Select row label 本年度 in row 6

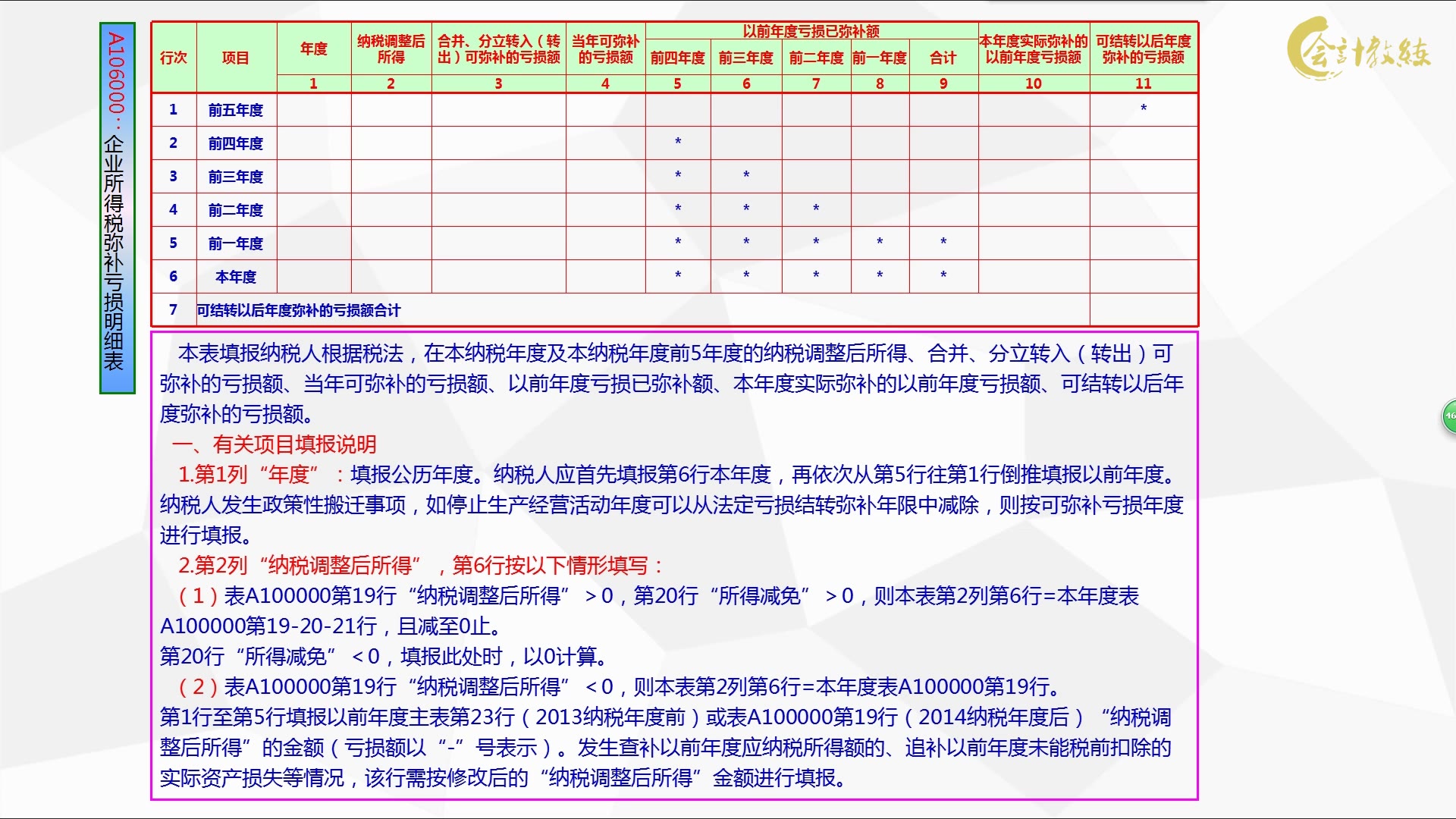pyautogui.click(x=236, y=277)
